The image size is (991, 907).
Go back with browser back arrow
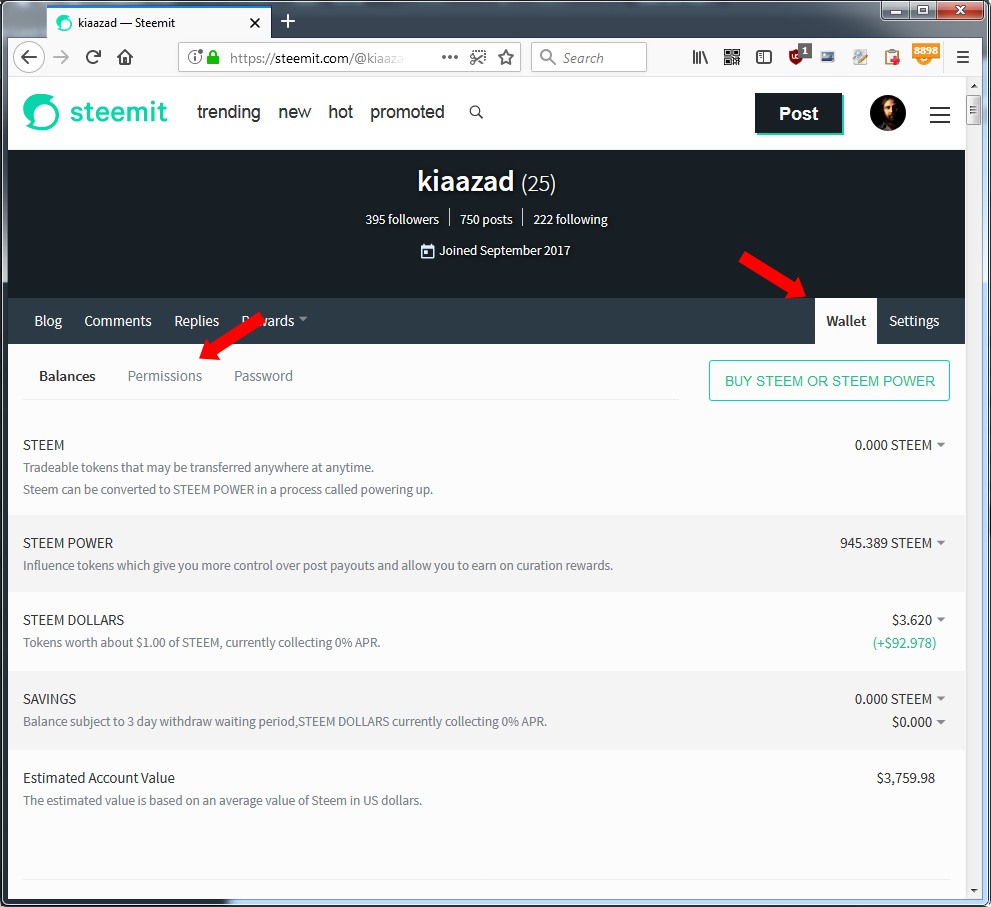(x=29, y=58)
